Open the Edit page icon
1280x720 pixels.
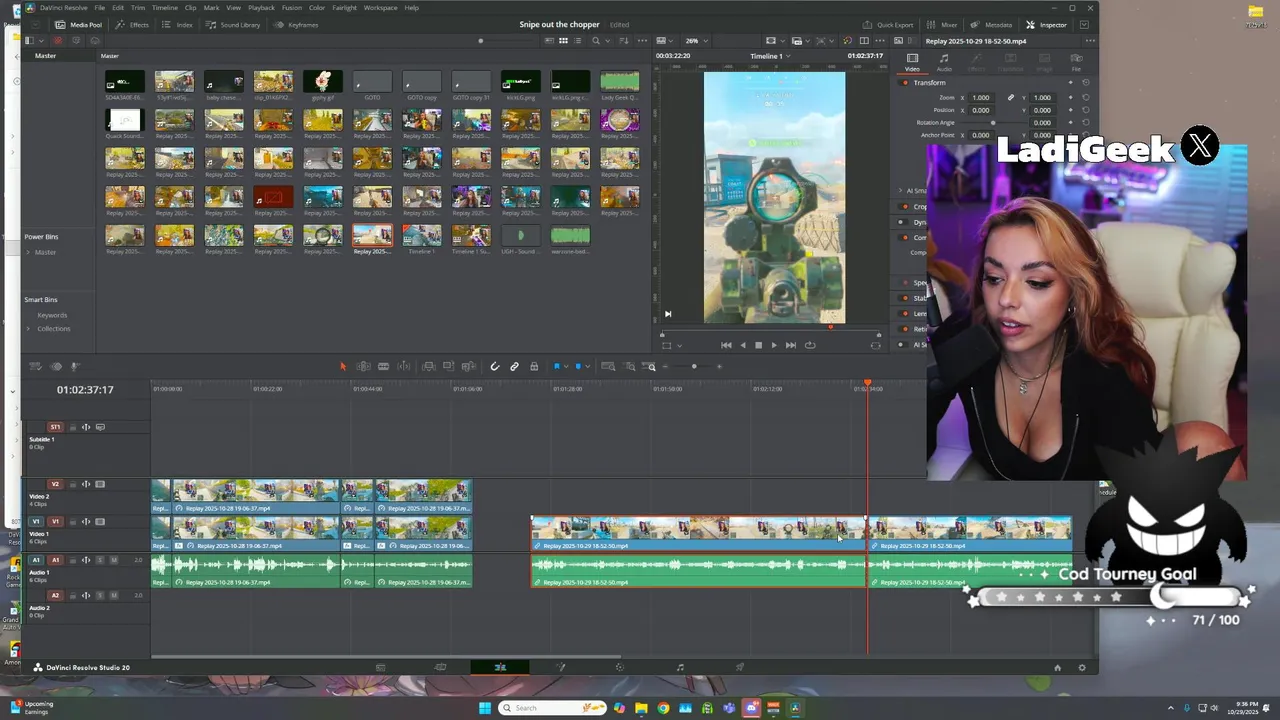click(500, 667)
